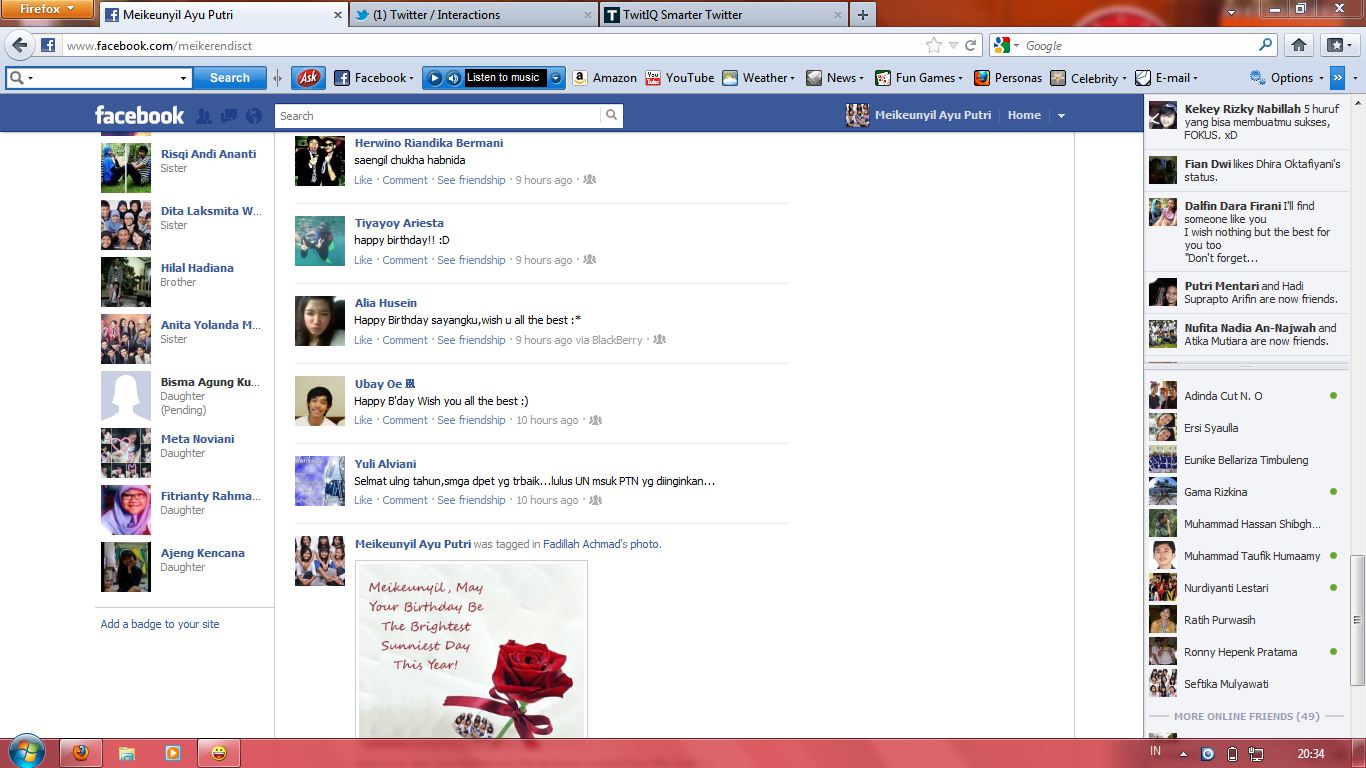Switch to the TwitIQ Smarter Twitter tab
This screenshot has width=1366, height=768.
[723, 15]
